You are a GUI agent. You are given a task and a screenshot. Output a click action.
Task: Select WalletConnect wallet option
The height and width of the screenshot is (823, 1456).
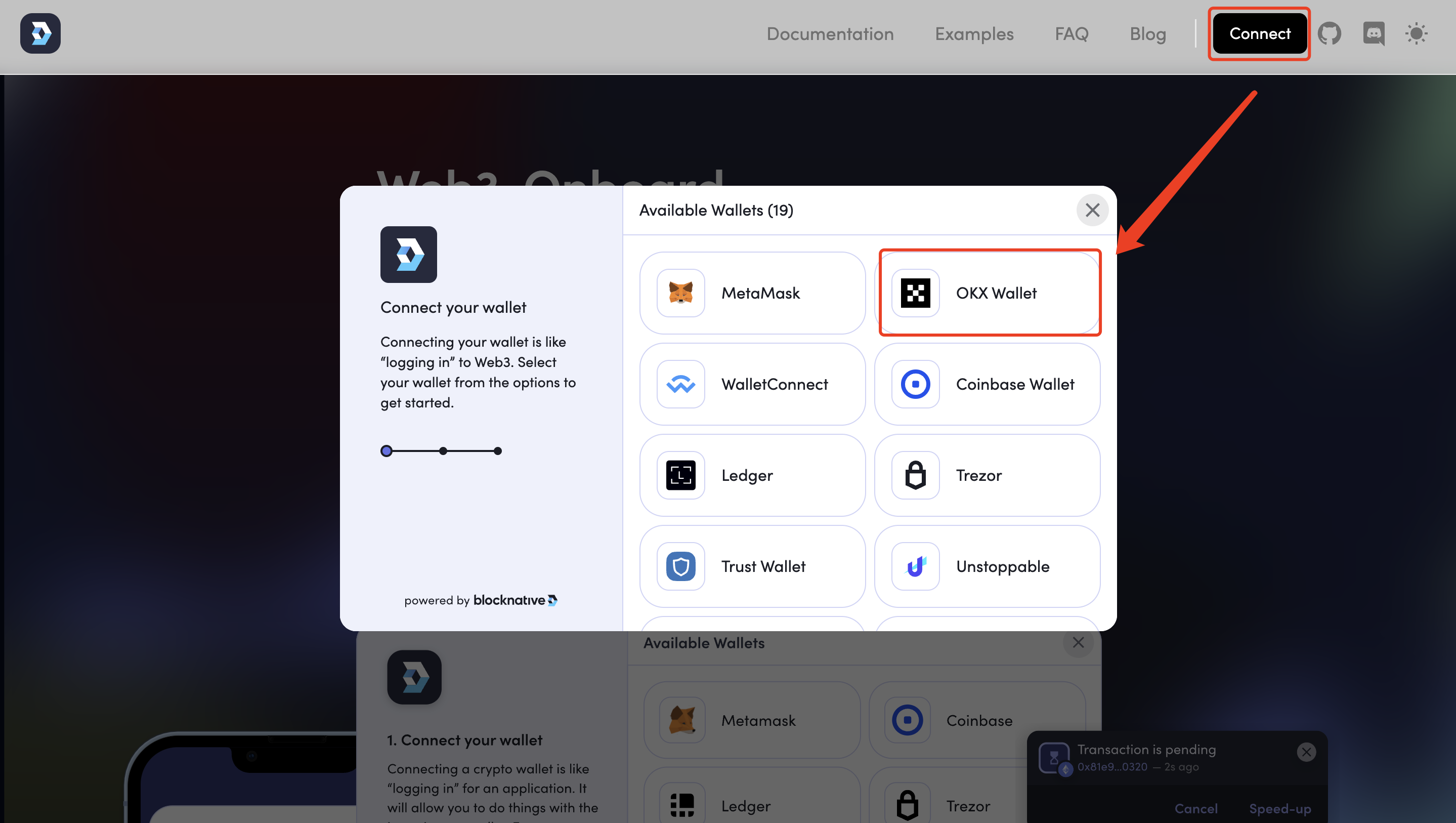(752, 384)
